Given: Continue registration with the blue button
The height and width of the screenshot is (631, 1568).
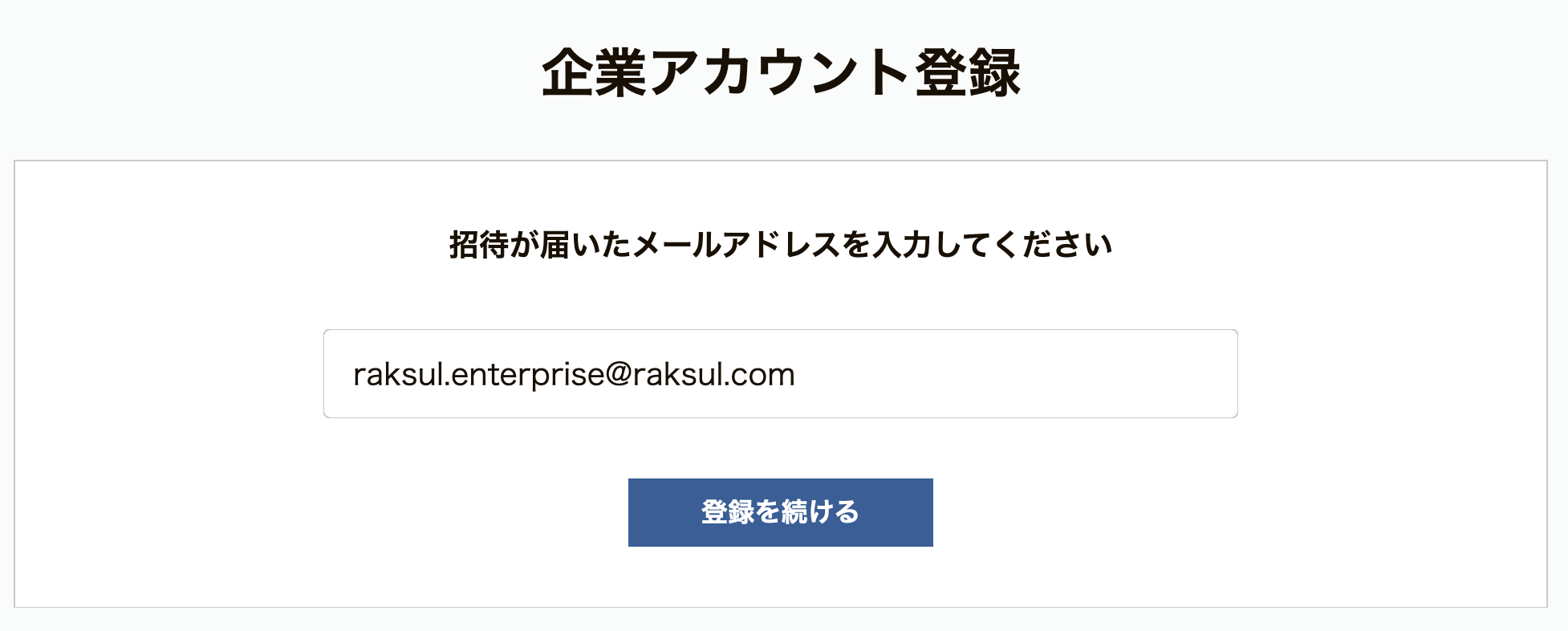Looking at the screenshot, I should point(780,512).
